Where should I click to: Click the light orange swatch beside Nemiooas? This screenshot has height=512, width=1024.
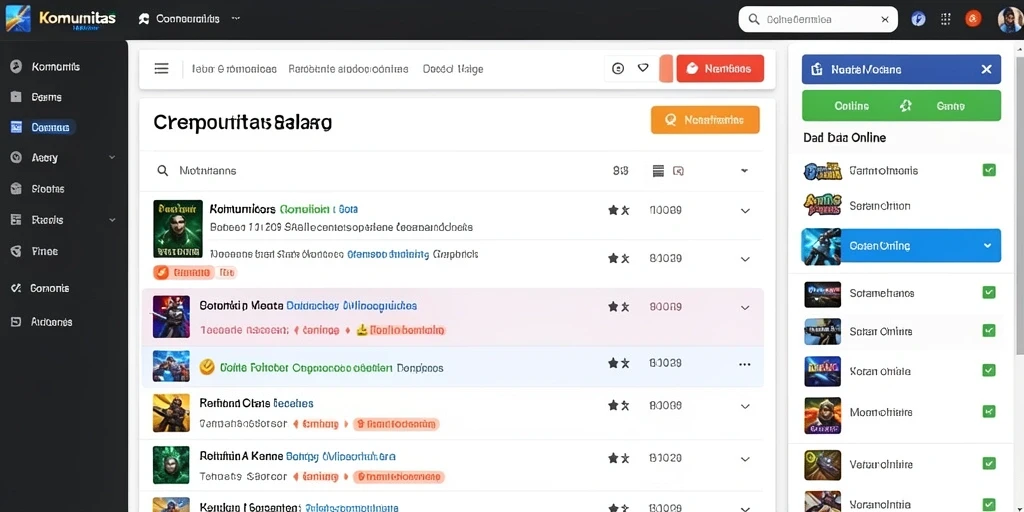665,69
